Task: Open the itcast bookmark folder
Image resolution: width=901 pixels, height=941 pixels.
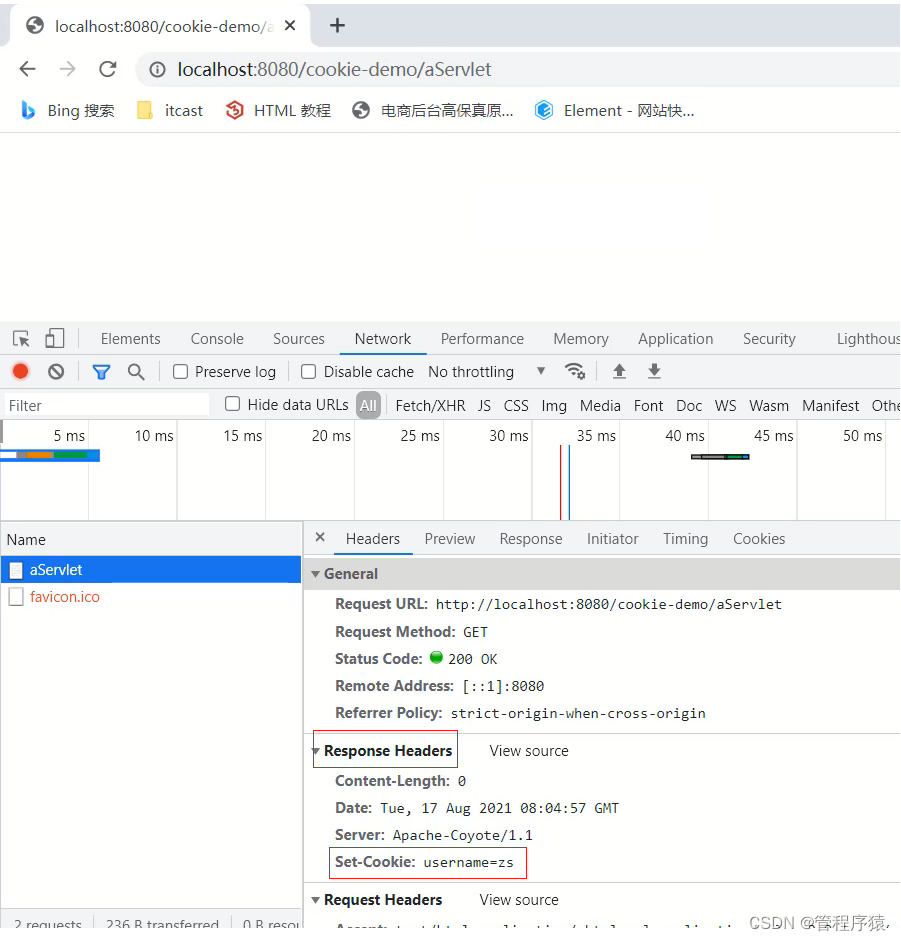Action: click(x=170, y=110)
